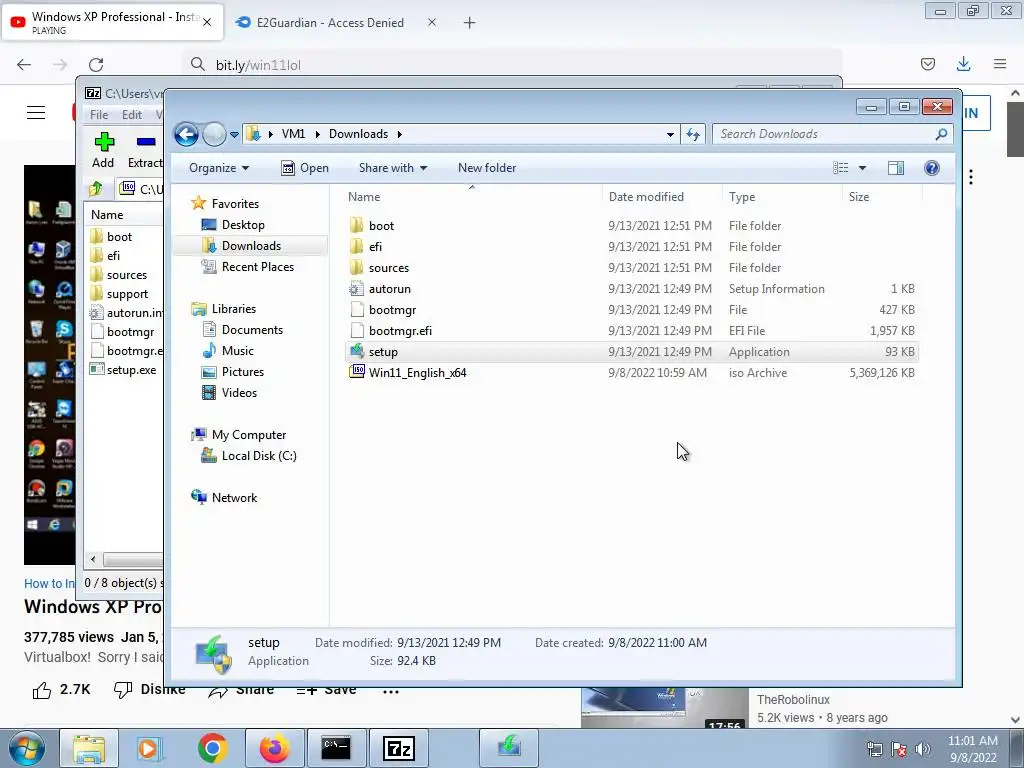Open Chrome from the taskbar

(212, 748)
